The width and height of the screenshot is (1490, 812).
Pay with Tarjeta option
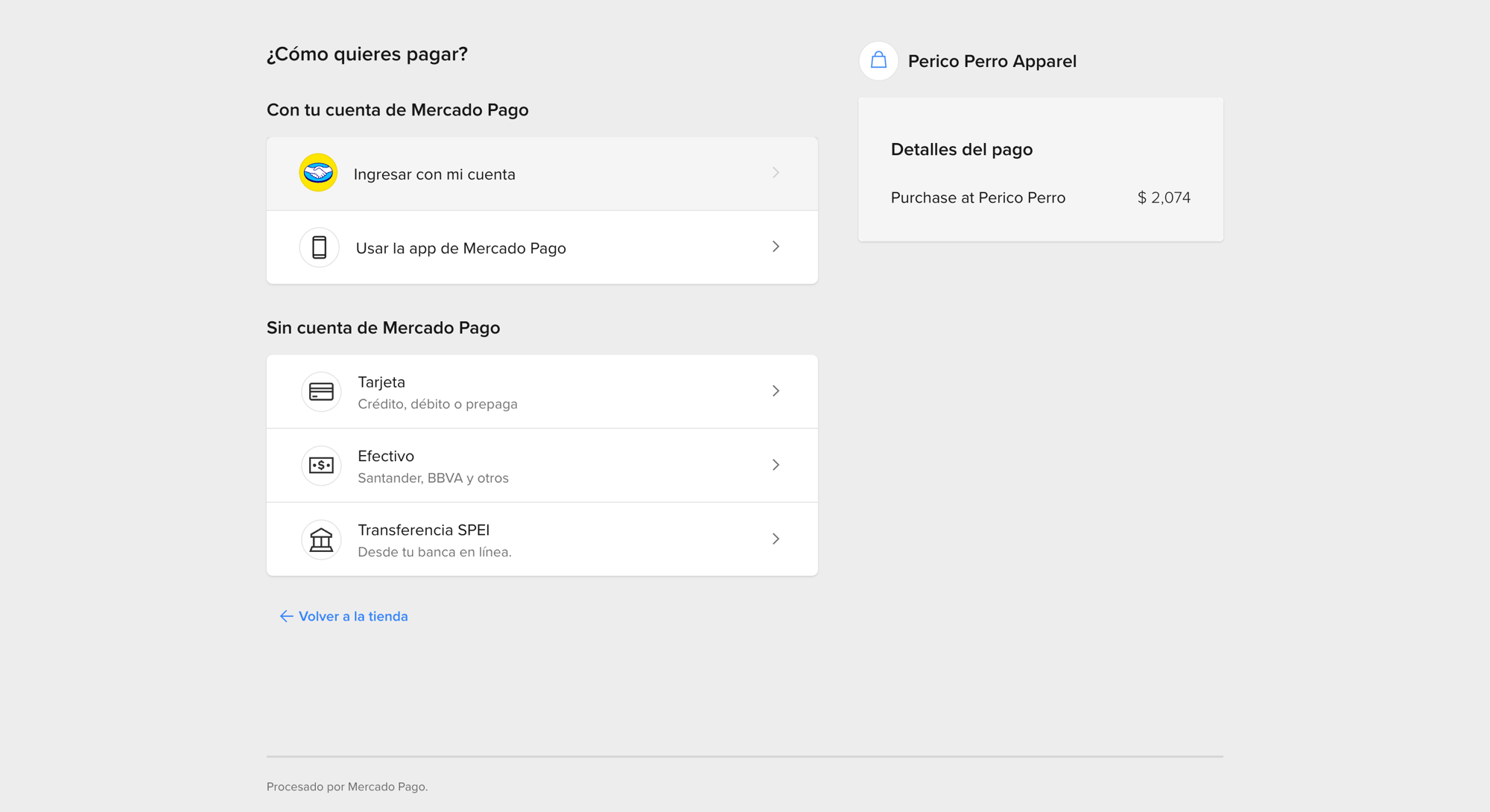542,392
